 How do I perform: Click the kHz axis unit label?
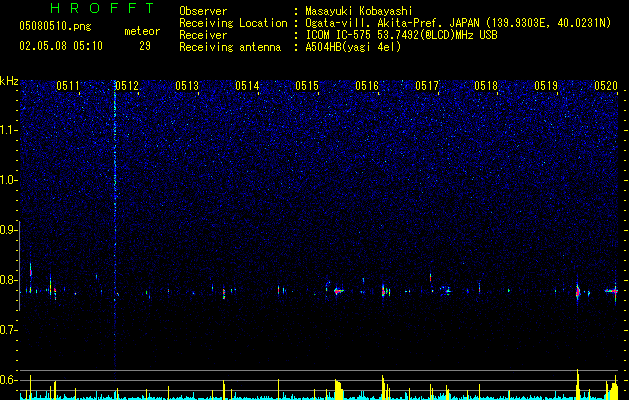9,81
